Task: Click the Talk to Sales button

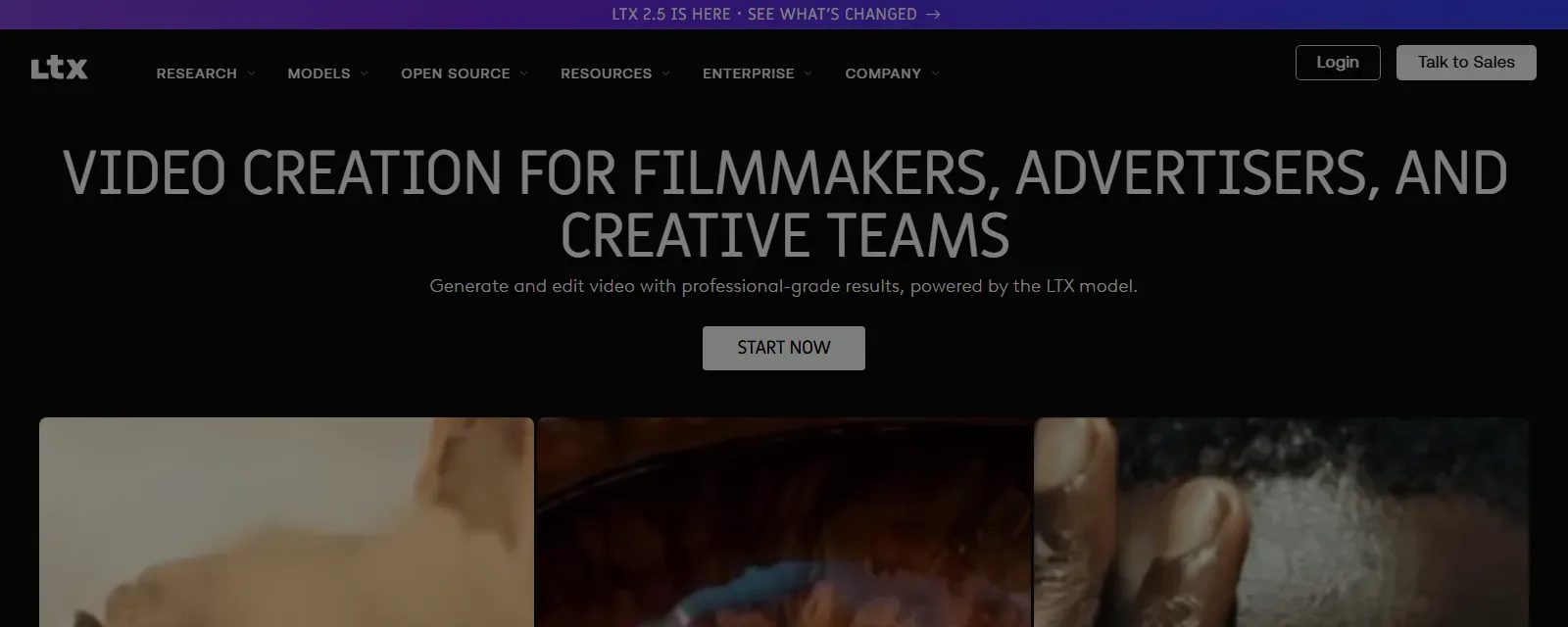Action: [x=1466, y=63]
